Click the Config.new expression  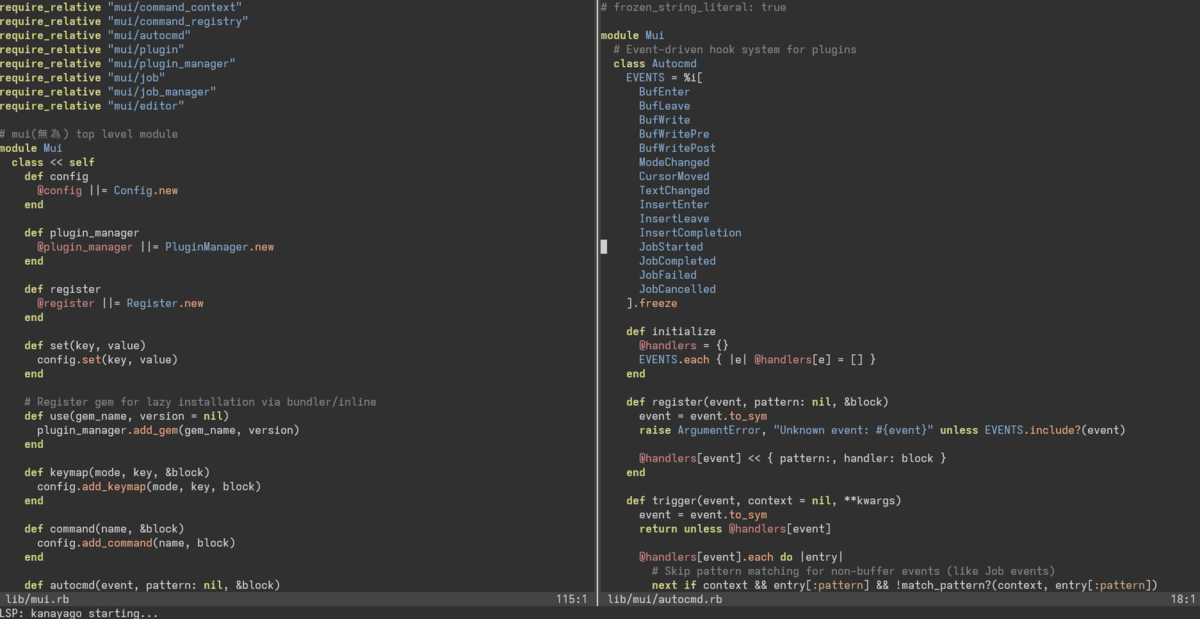tap(145, 190)
